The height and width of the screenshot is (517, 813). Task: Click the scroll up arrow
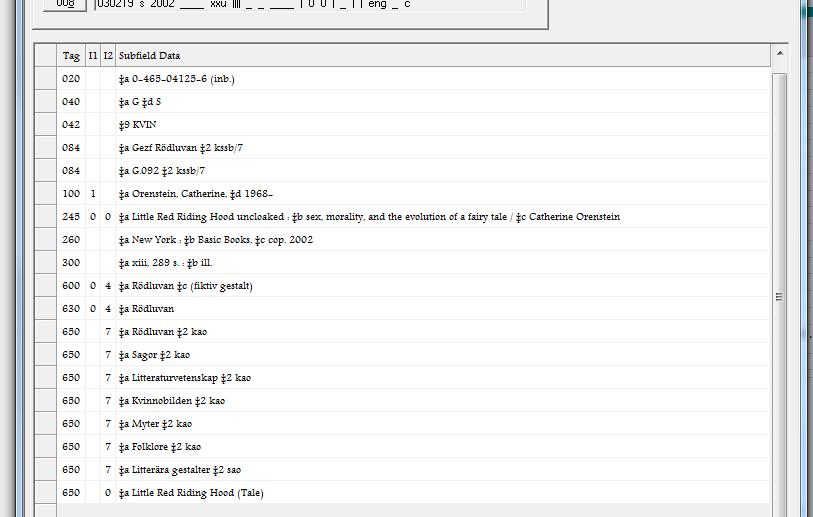coord(779,53)
